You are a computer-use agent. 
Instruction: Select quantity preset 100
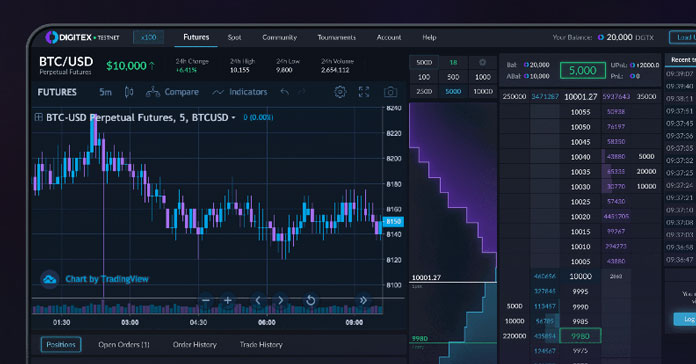424,77
